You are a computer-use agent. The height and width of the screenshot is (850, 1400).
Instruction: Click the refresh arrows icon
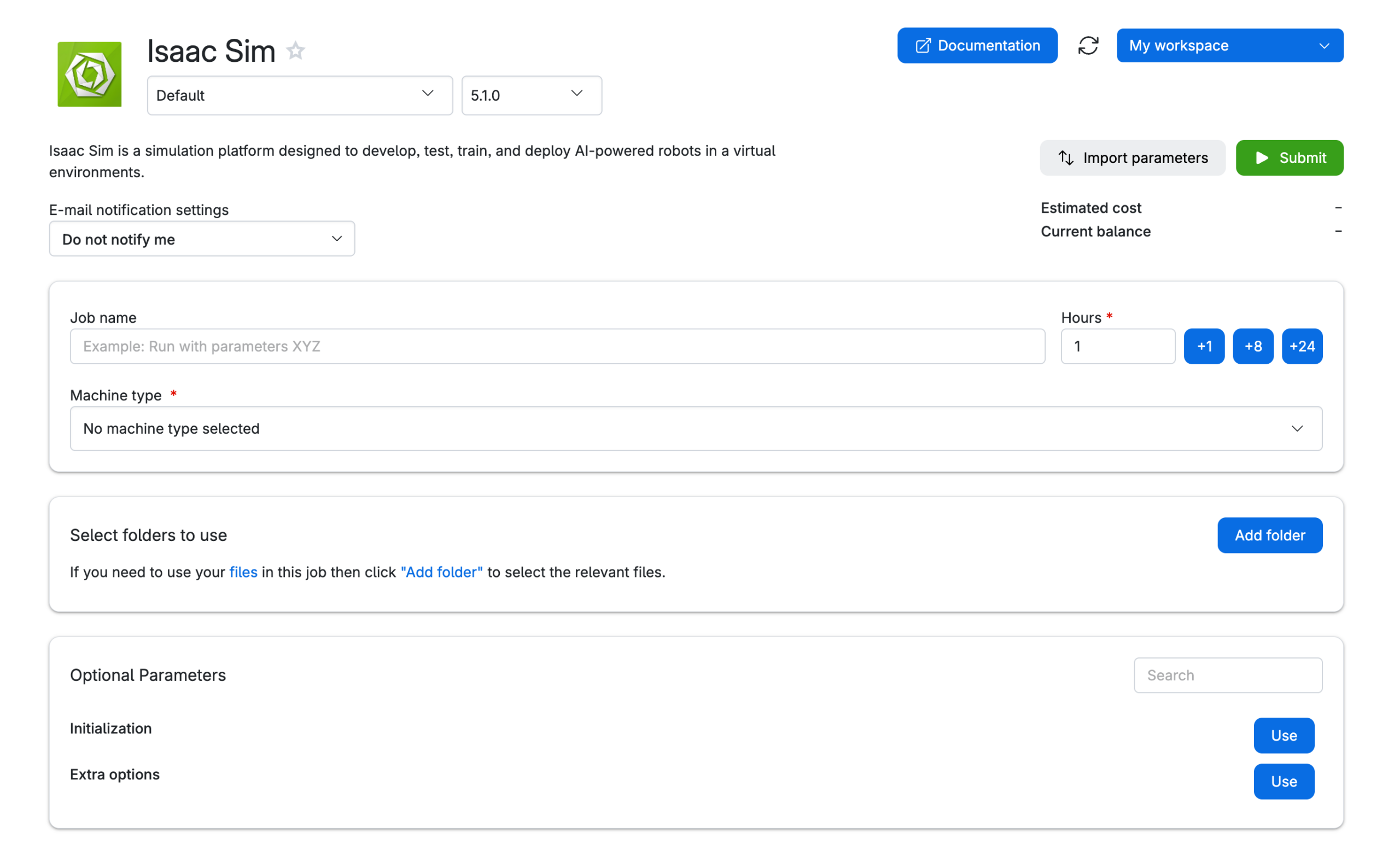[1088, 45]
